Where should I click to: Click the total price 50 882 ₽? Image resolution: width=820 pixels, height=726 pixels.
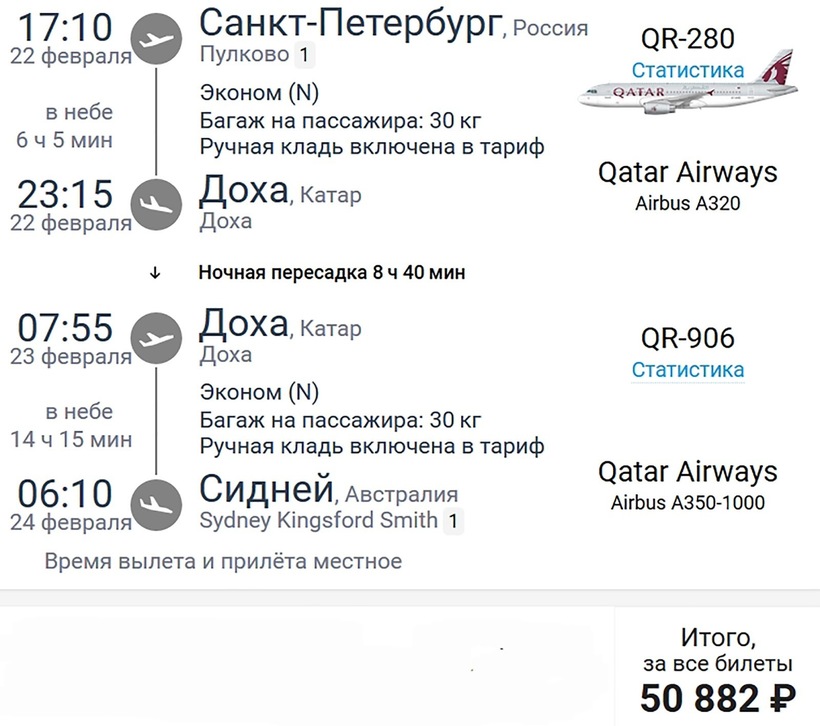click(718, 697)
